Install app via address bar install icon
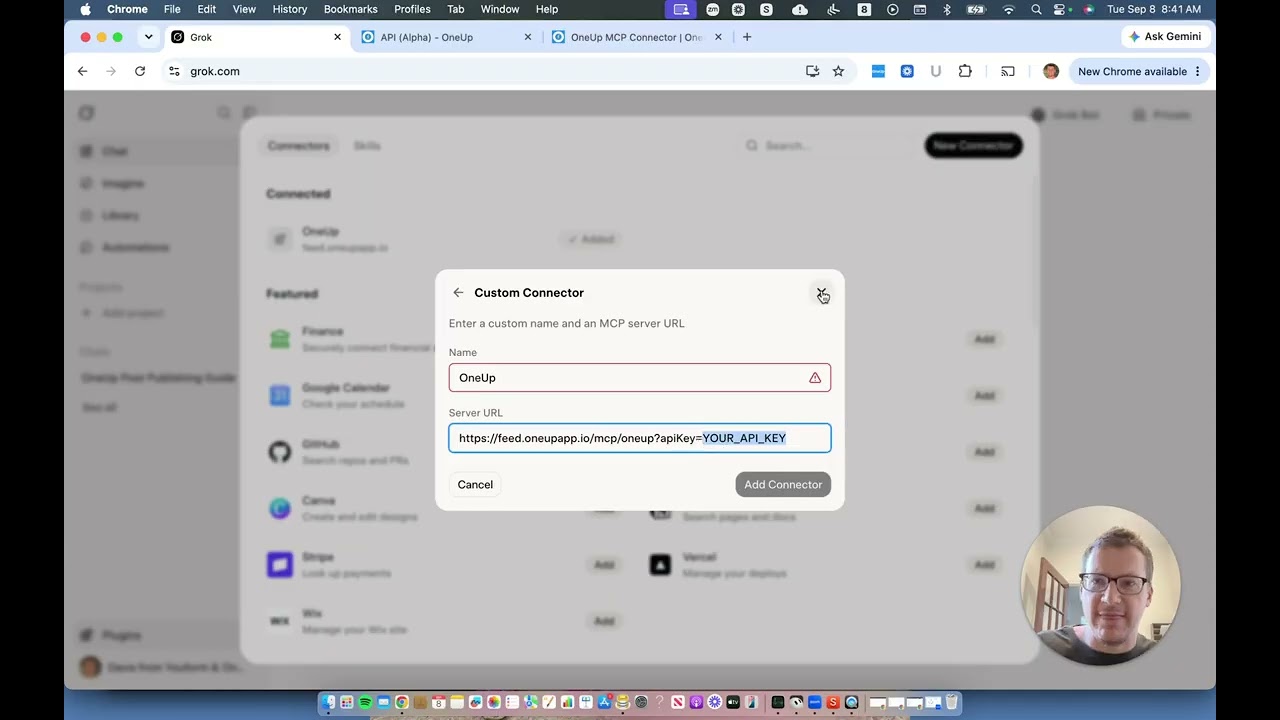1280x720 pixels. point(812,71)
